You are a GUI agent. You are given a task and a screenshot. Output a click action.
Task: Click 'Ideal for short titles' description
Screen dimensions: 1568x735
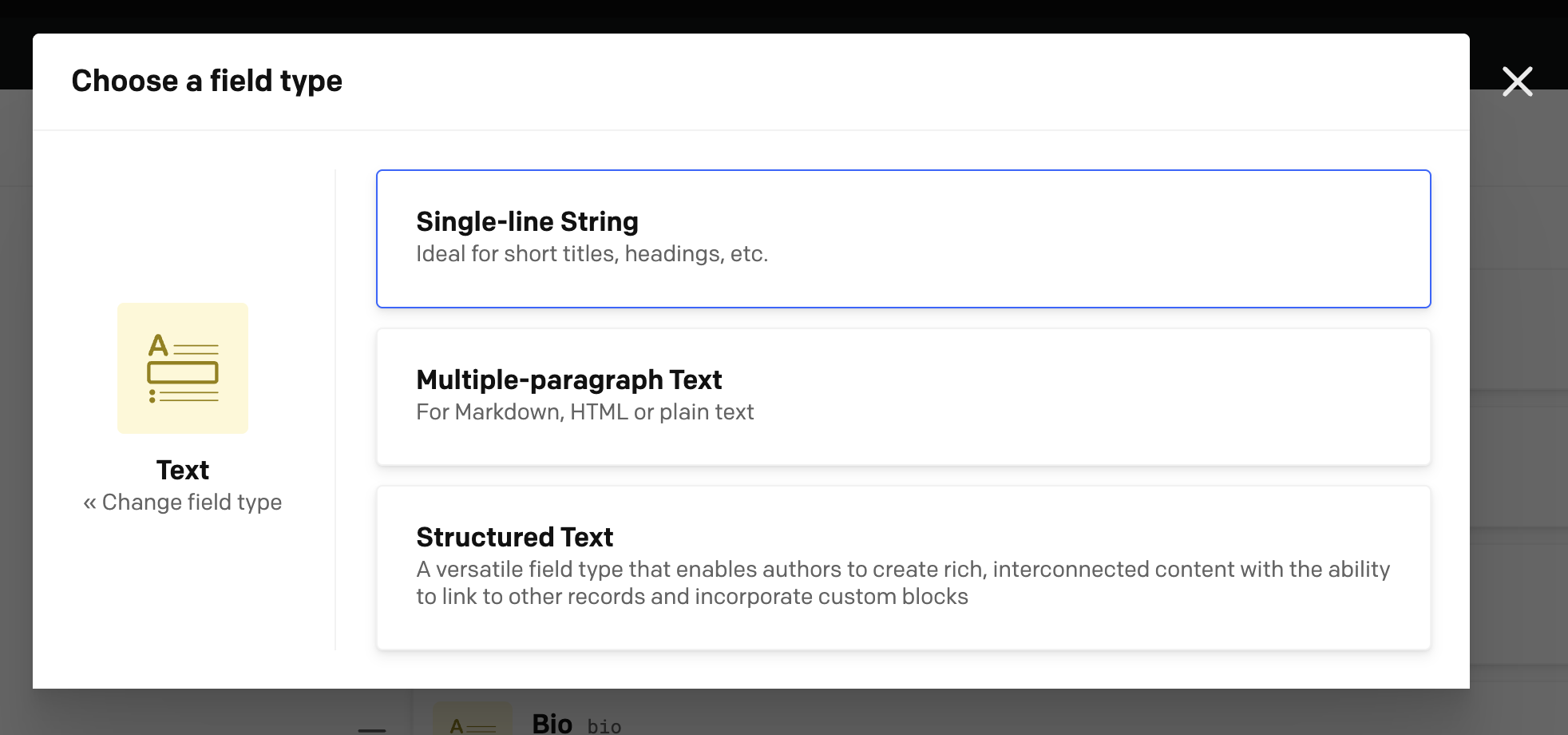tap(592, 254)
